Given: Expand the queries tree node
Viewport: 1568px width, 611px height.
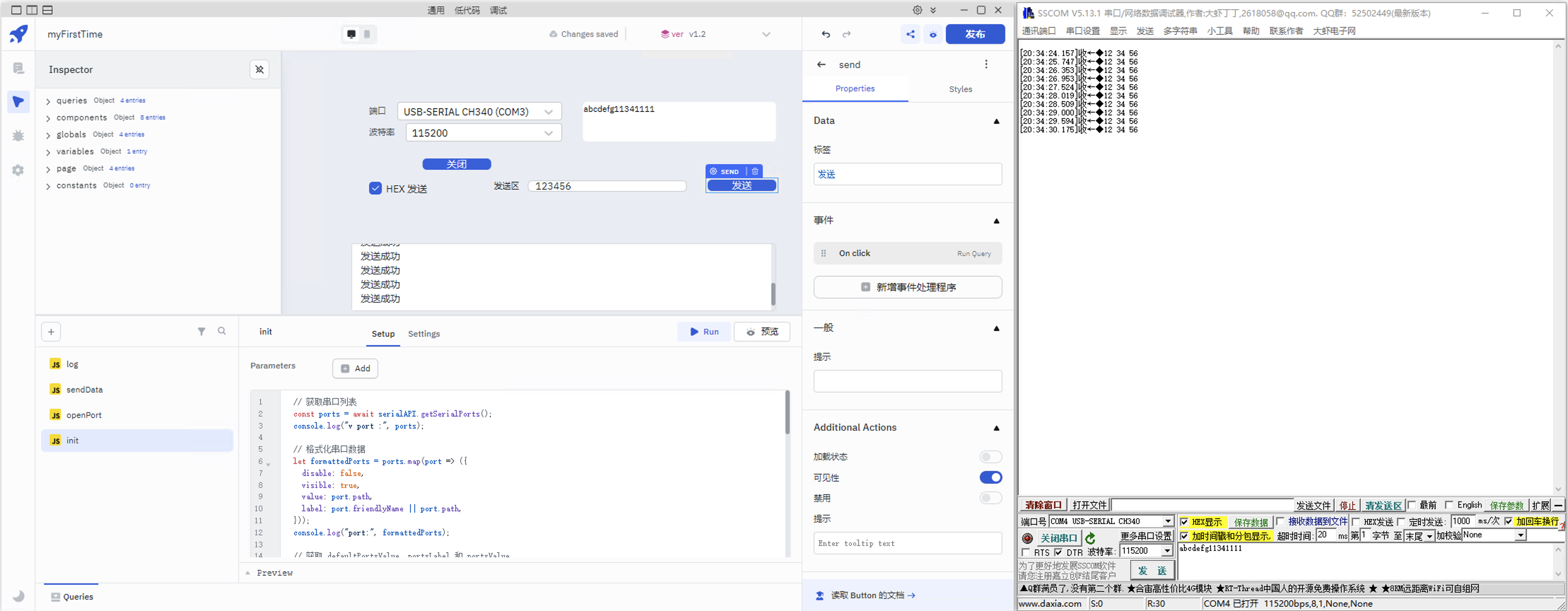Looking at the screenshot, I should (x=48, y=101).
